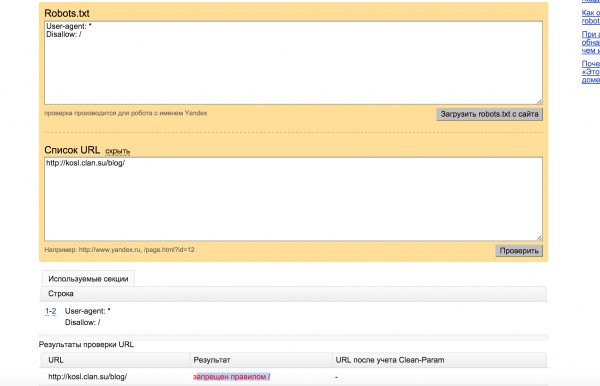This screenshot has height=386, width=600.
Task: Select http://kosl.clan.su/blog/ result cell
Action: tap(88, 377)
